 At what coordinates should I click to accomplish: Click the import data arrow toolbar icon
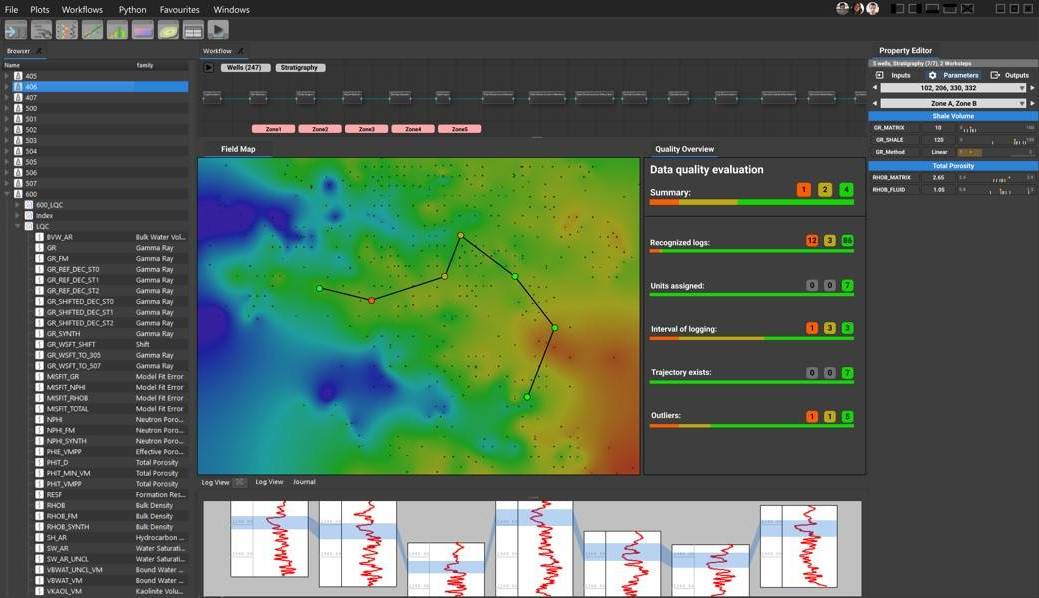click(16, 31)
